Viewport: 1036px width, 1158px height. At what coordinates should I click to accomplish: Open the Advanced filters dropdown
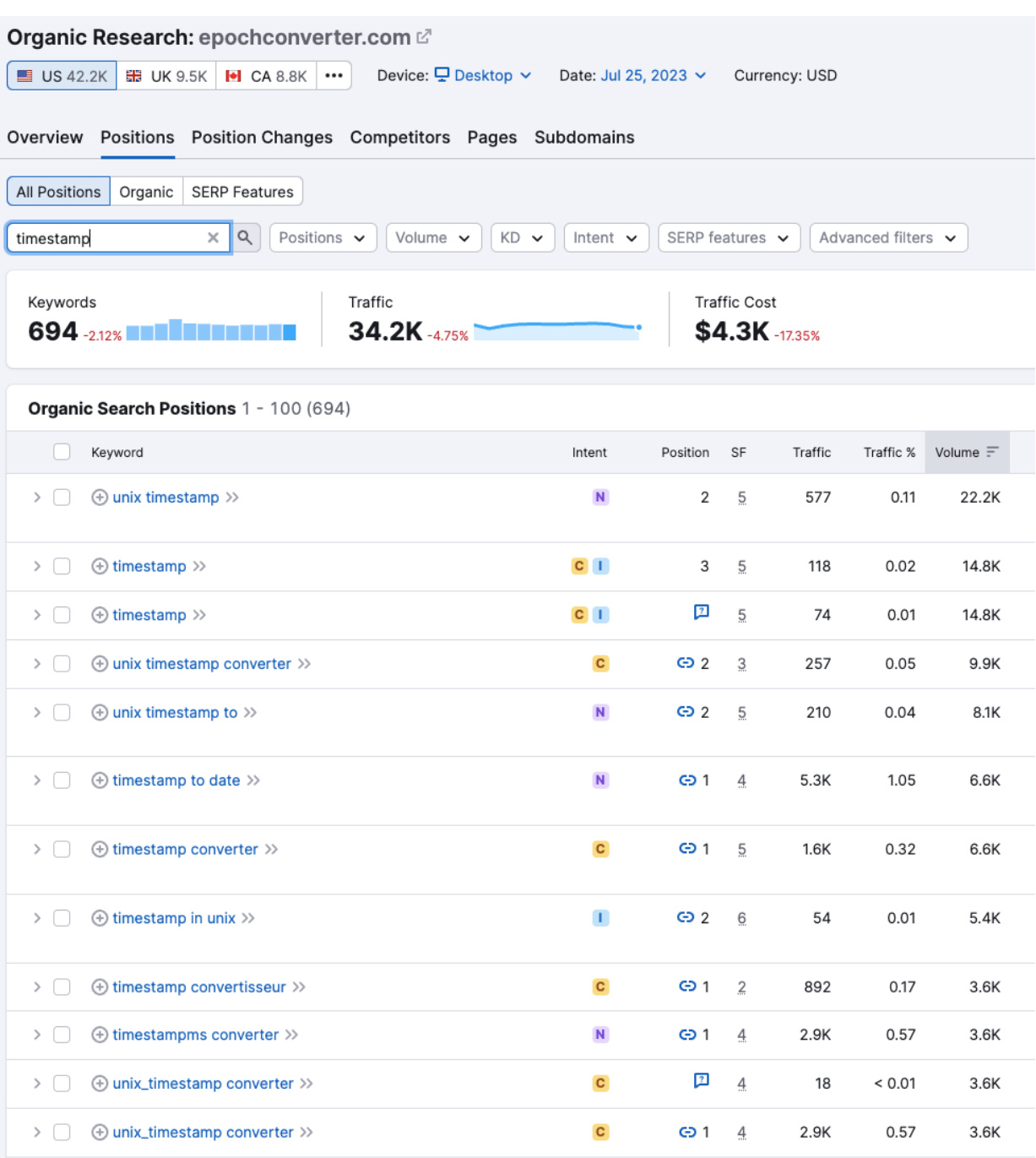pyautogui.click(x=888, y=237)
